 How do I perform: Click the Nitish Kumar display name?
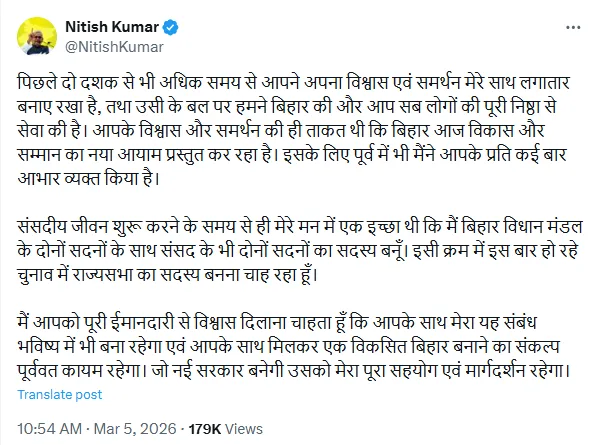pyautogui.click(x=112, y=27)
